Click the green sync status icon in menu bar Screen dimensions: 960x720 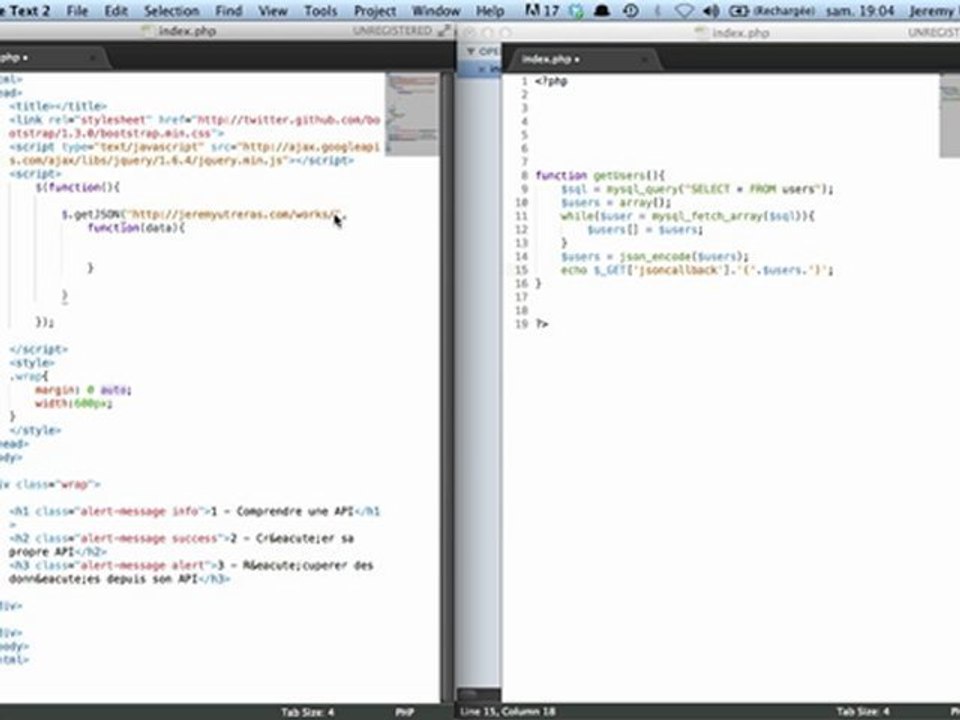[x=576, y=10]
